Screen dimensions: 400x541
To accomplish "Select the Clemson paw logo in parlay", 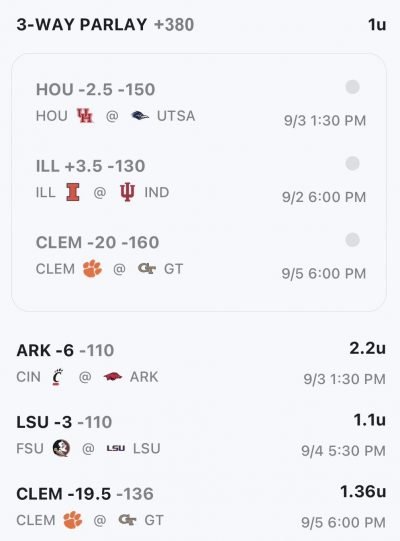I will pos(92,269).
